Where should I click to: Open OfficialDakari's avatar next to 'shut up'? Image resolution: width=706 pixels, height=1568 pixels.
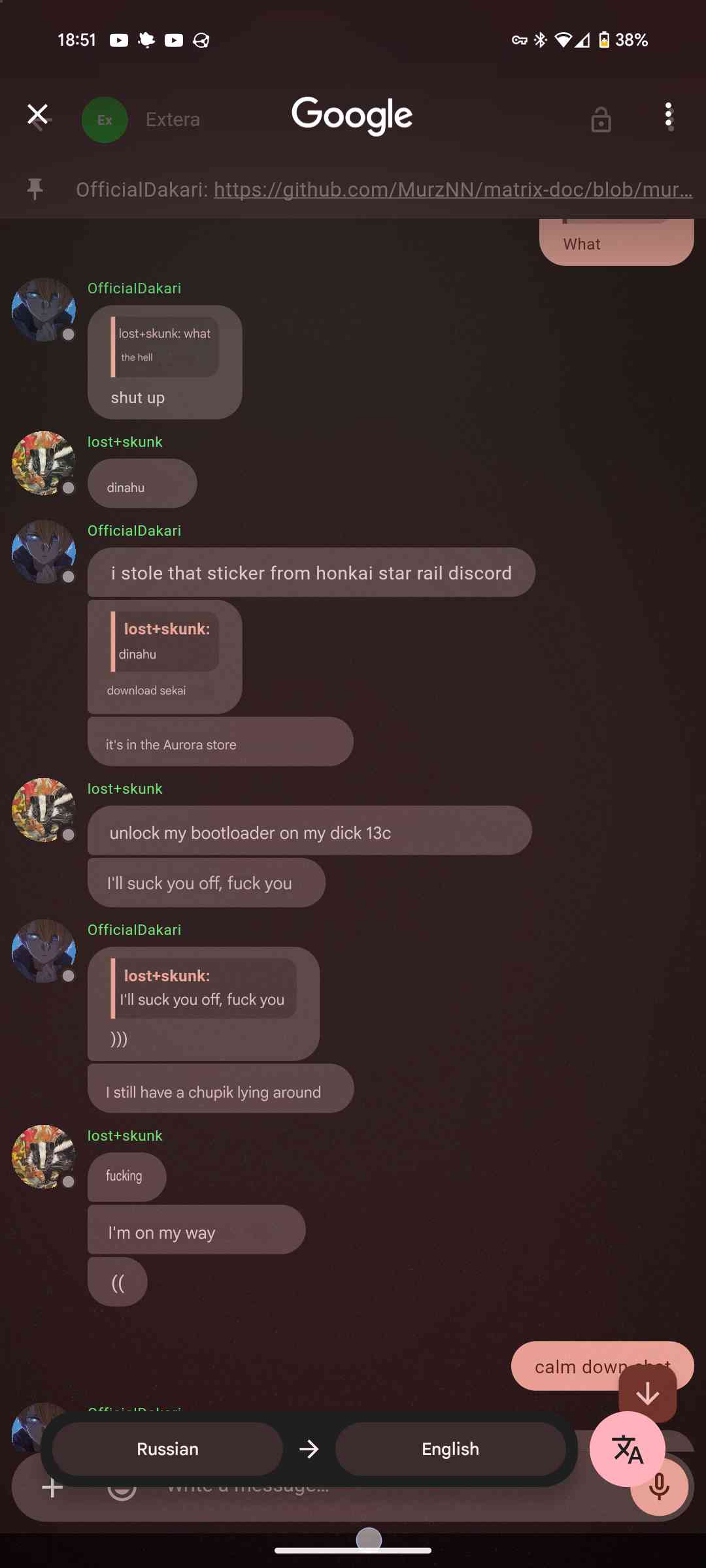coord(44,310)
